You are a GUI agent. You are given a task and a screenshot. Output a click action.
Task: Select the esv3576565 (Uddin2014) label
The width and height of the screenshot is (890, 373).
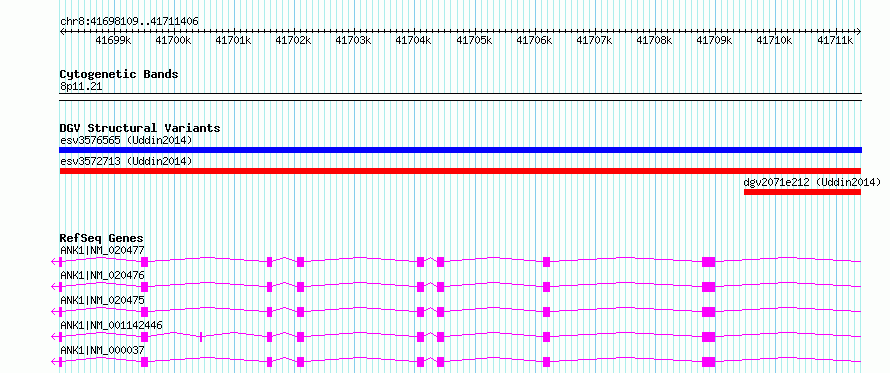click(x=126, y=140)
